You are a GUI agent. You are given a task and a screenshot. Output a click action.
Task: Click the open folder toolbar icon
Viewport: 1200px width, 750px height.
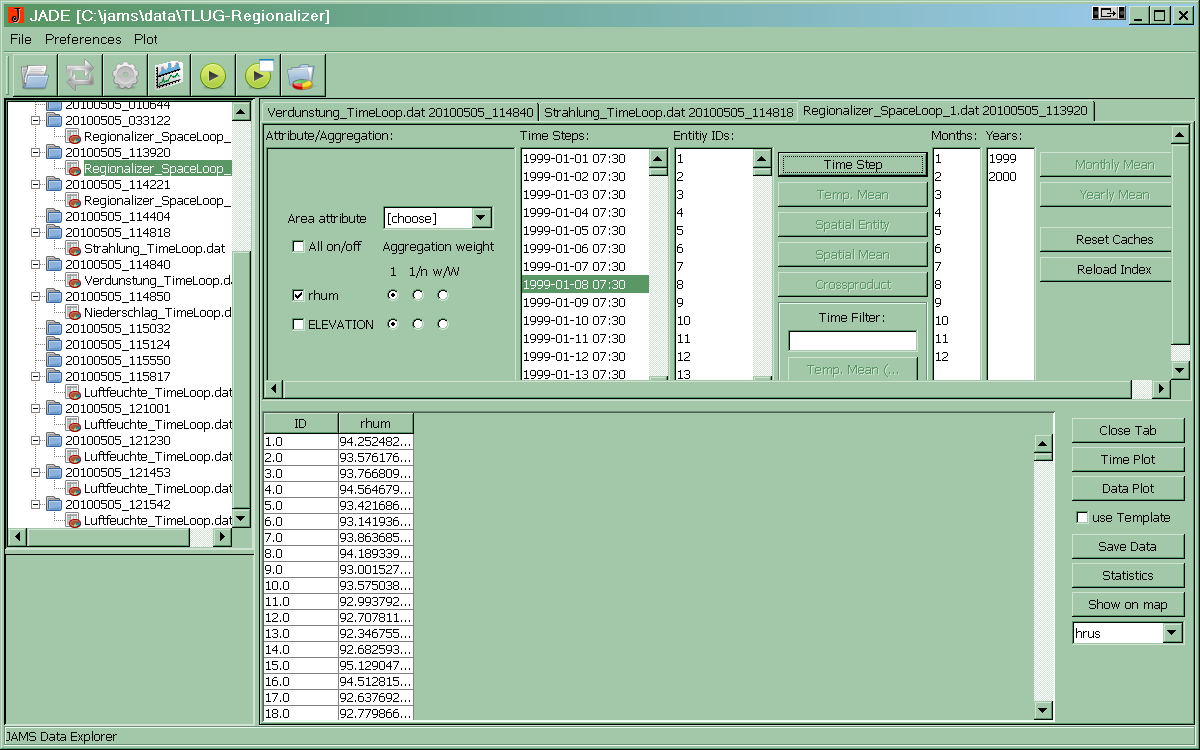[x=35, y=75]
